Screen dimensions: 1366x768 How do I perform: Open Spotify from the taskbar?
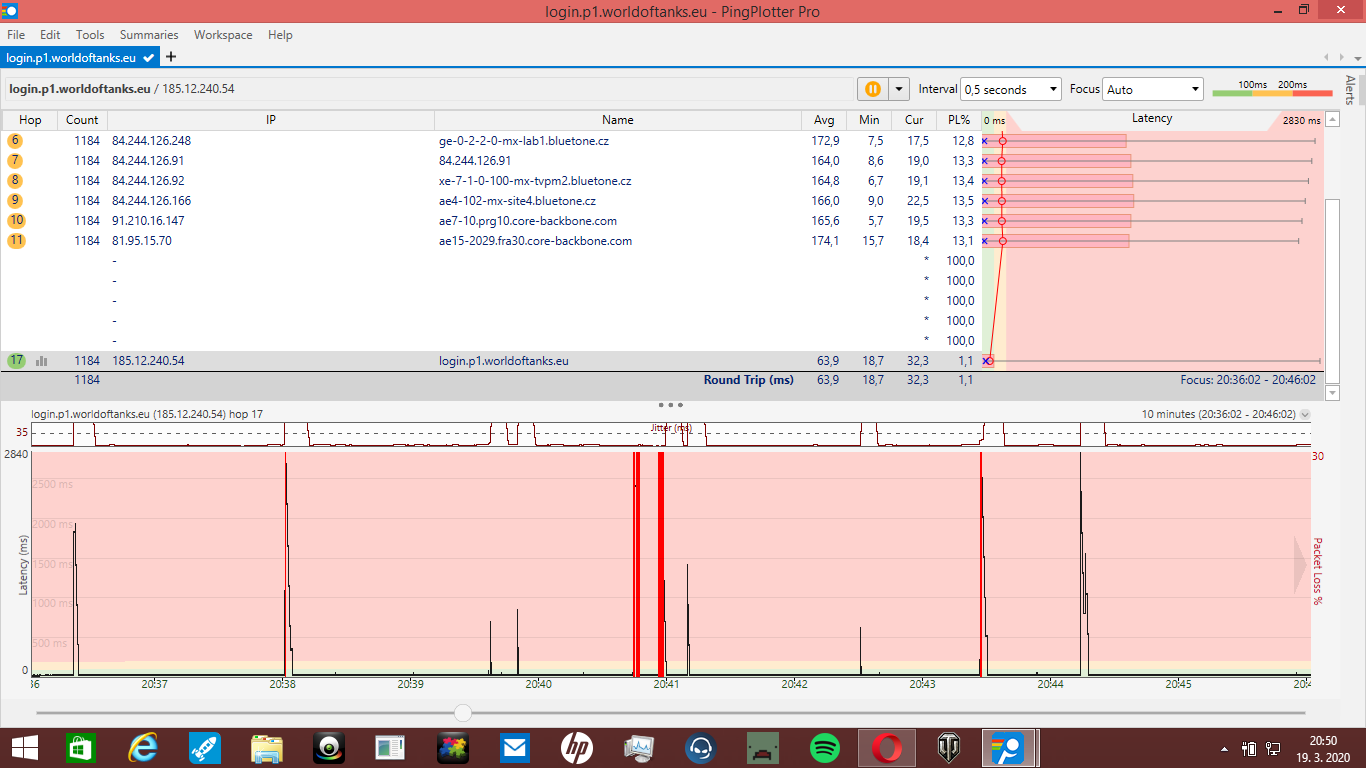[x=824, y=748]
